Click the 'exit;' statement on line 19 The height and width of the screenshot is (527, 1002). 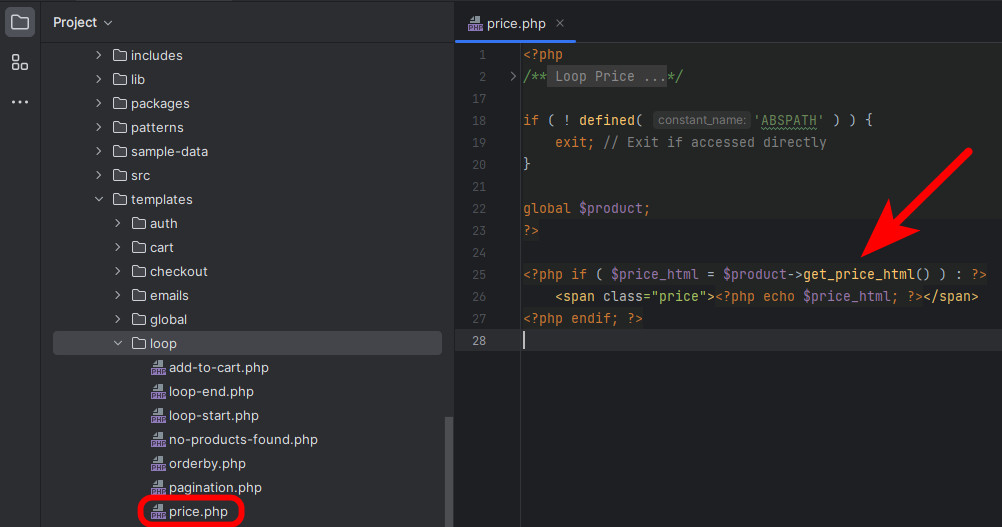tap(574, 142)
